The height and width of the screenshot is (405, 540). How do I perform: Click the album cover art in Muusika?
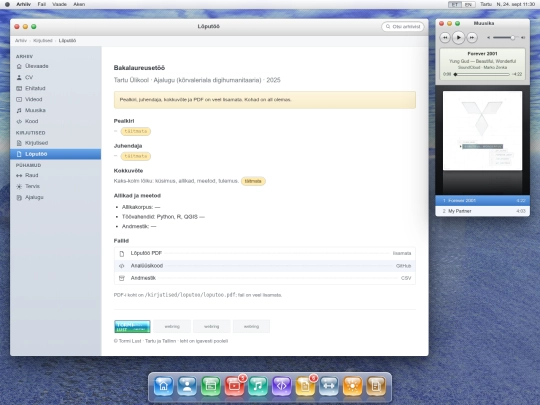pyautogui.click(x=482, y=131)
